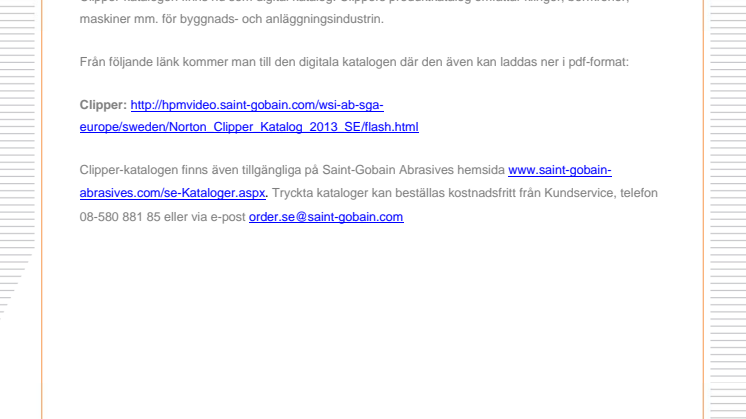Image resolution: width=746 pixels, height=419 pixels.
Task: Click the order.se@saint-gobain.com email link
Action: click(x=326, y=216)
